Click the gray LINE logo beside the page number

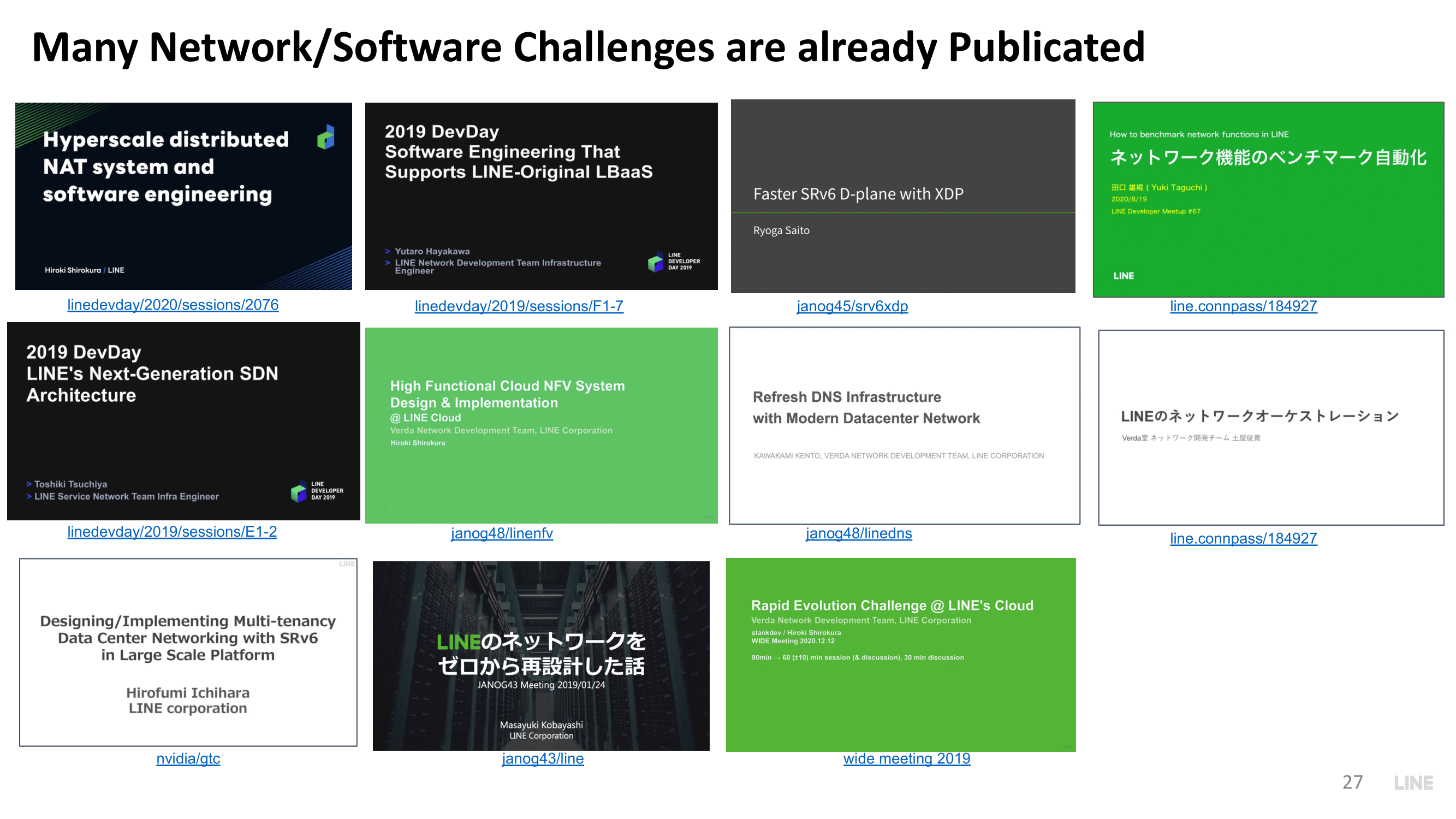(x=1413, y=783)
